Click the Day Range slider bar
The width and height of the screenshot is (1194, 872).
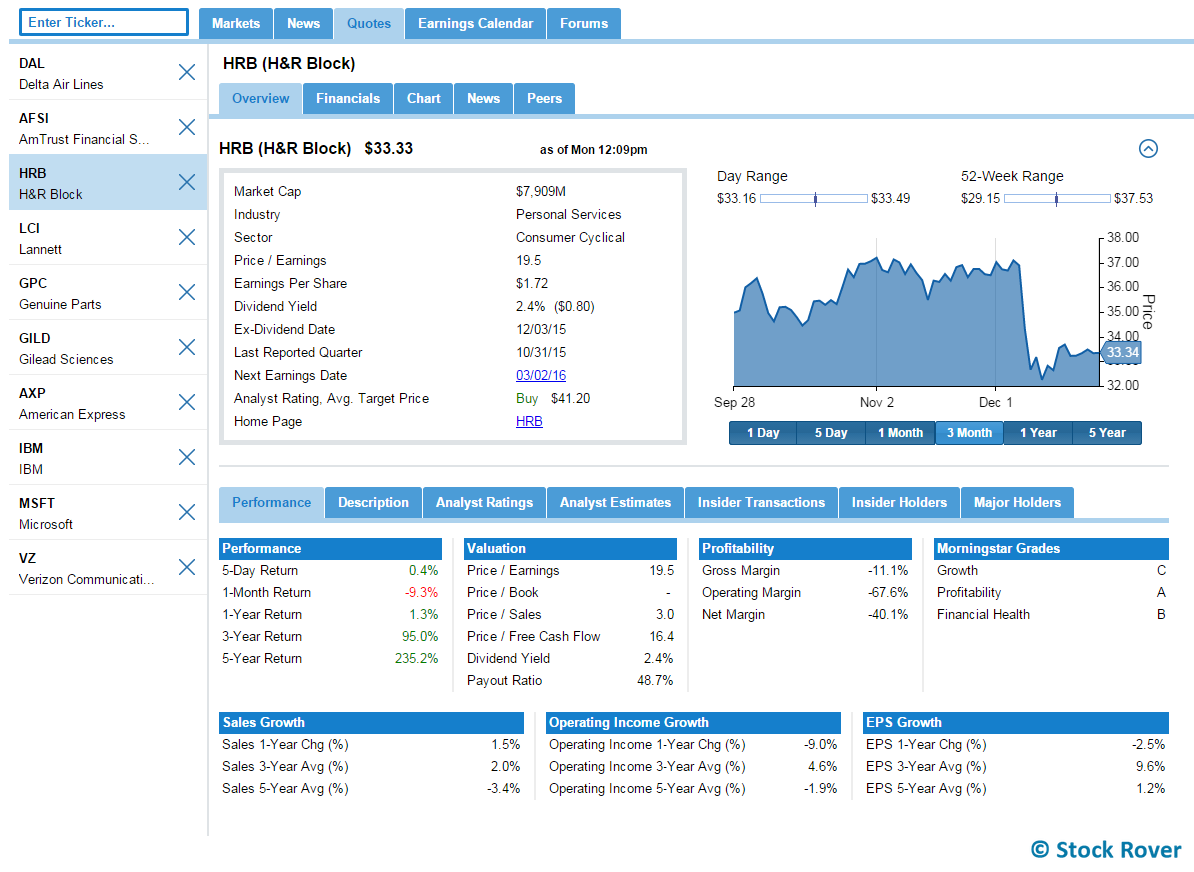[814, 199]
